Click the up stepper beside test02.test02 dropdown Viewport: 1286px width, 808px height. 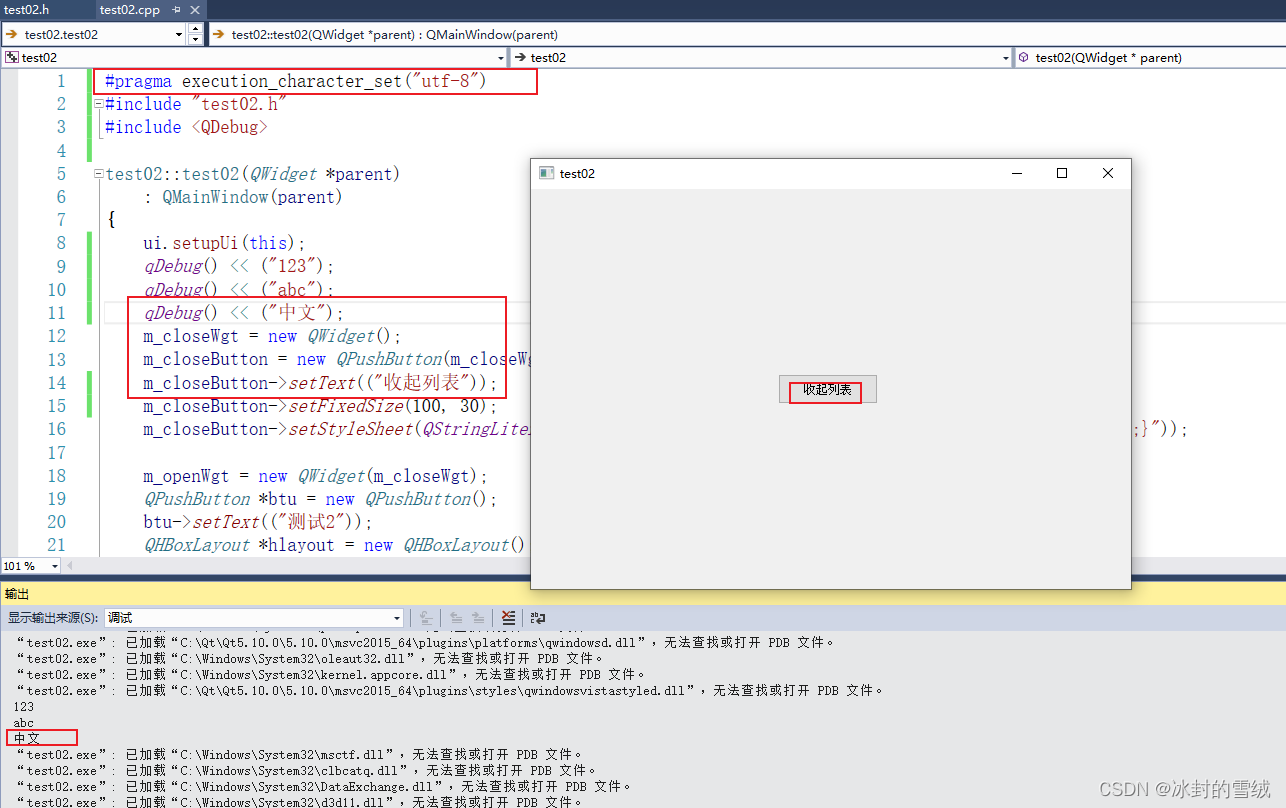[195, 29]
